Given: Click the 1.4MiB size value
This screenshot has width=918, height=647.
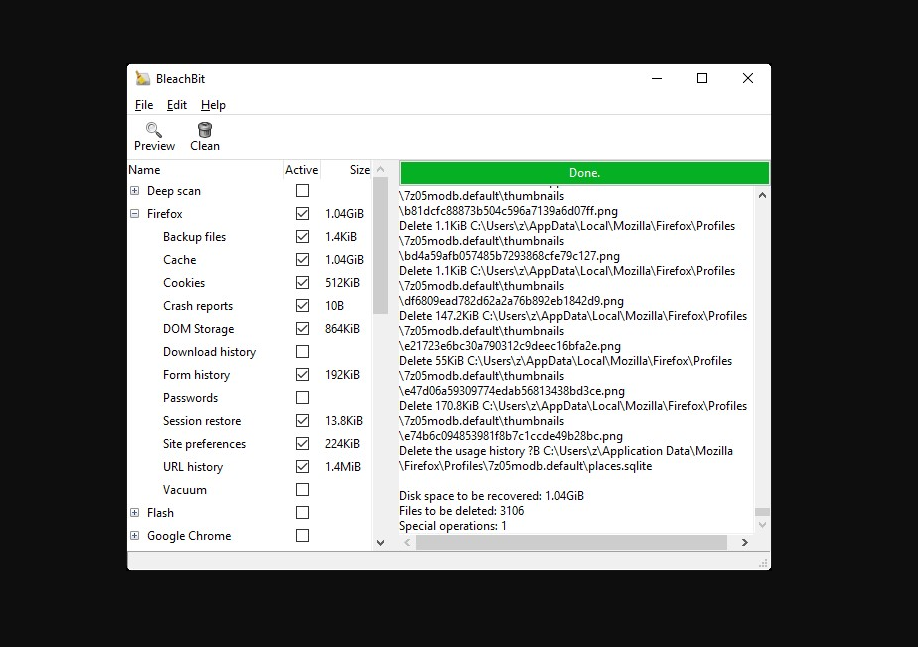Looking at the screenshot, I should 343,467.
